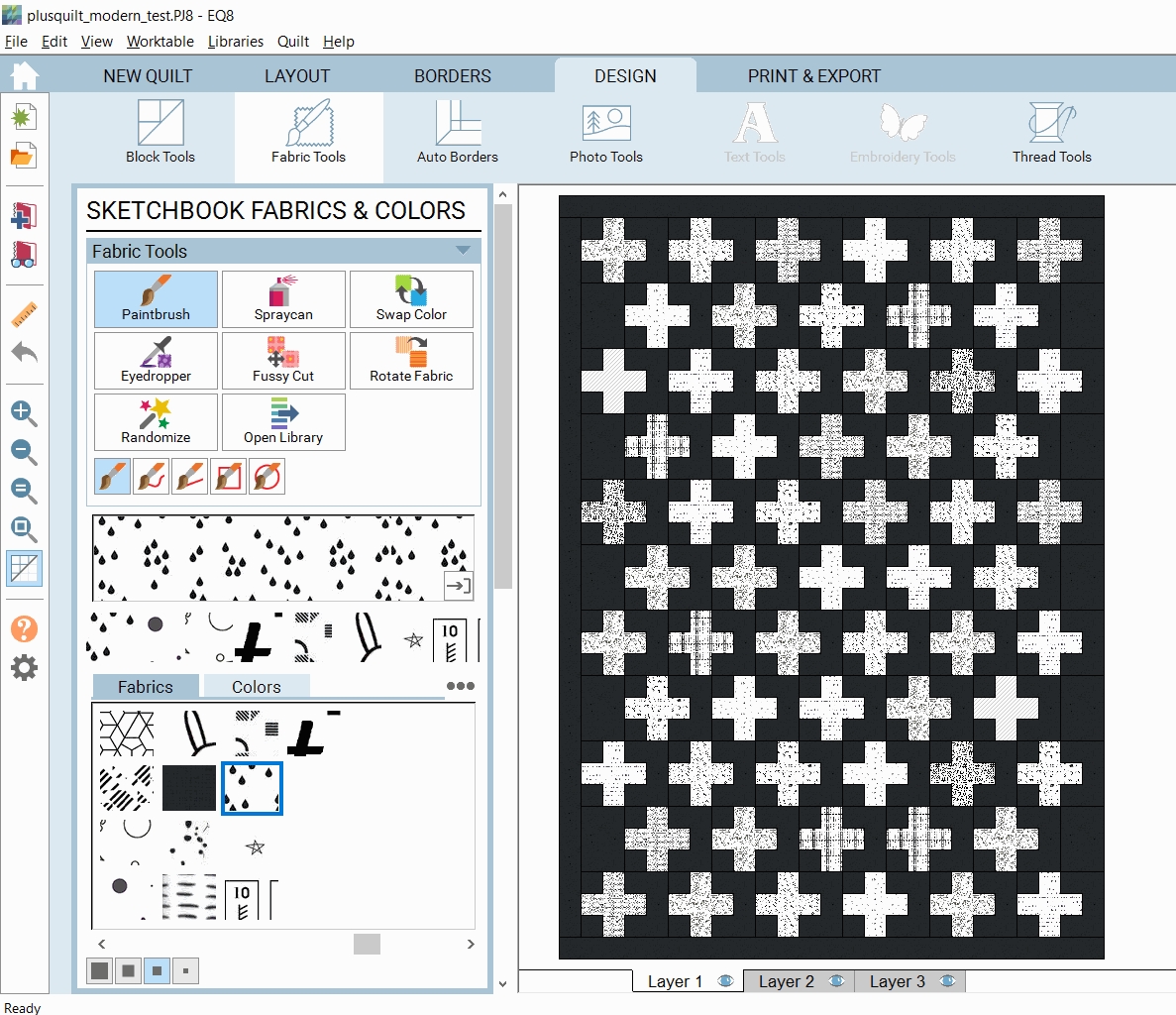The image size is (1176, 1015).
Task: Select the diagonal stripes fabric swatch
Action: 127,788
